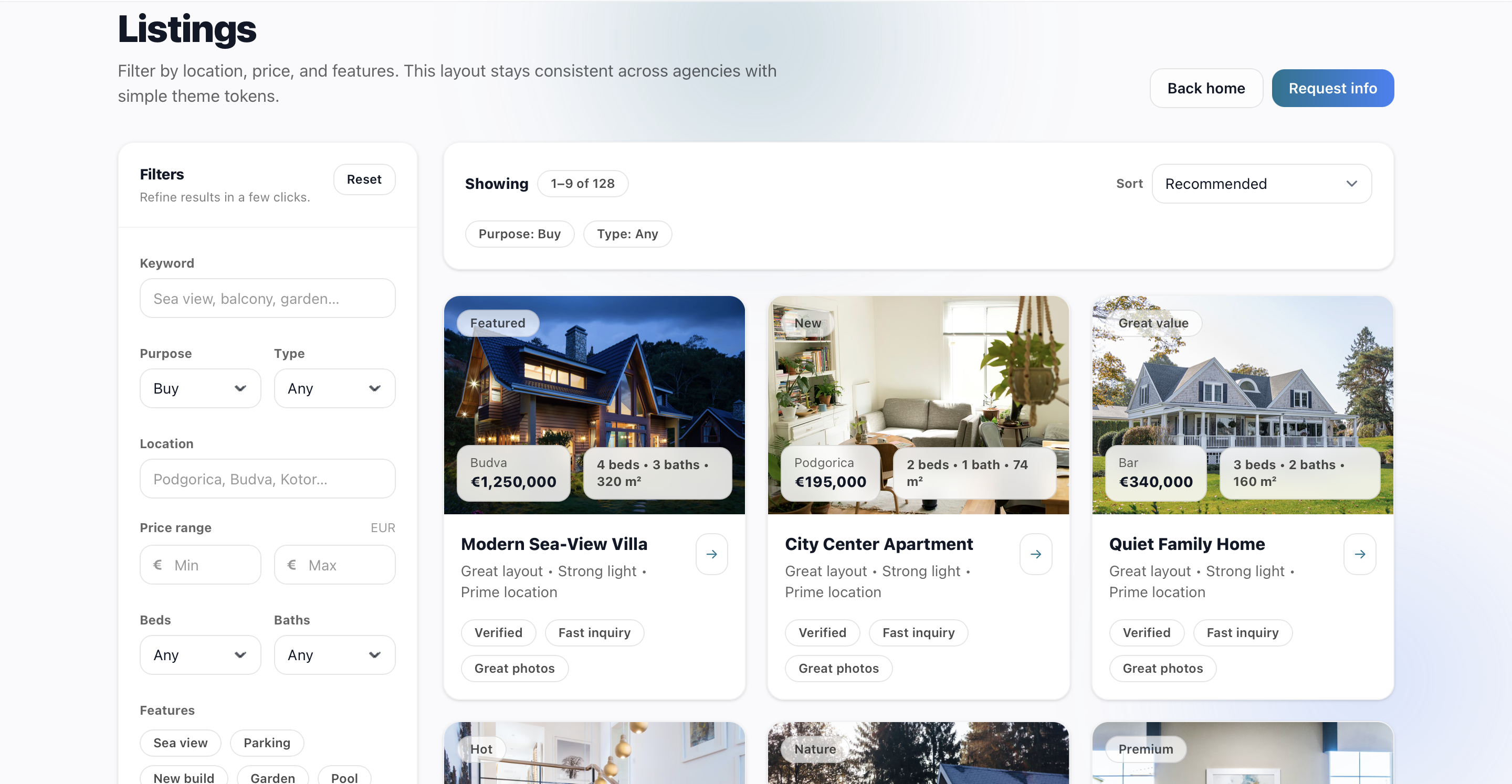Click the Keyword search field
Screen dimensions: 1512x784
coord(267,298)
